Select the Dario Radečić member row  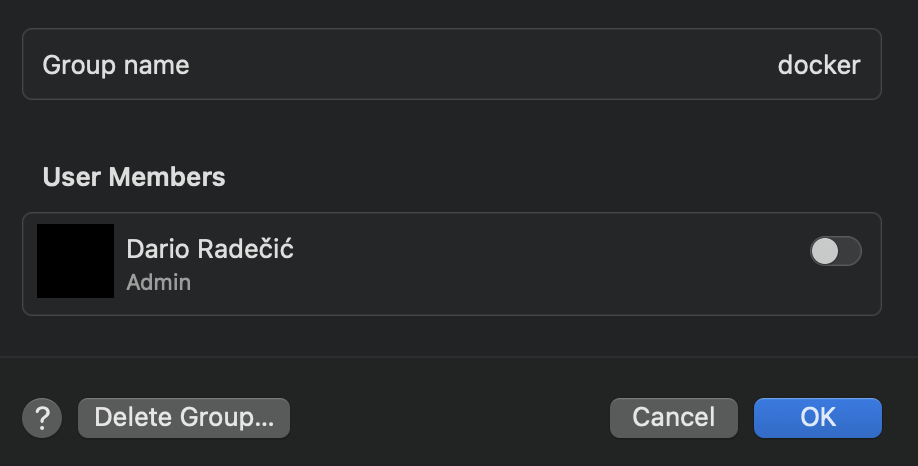452,264
